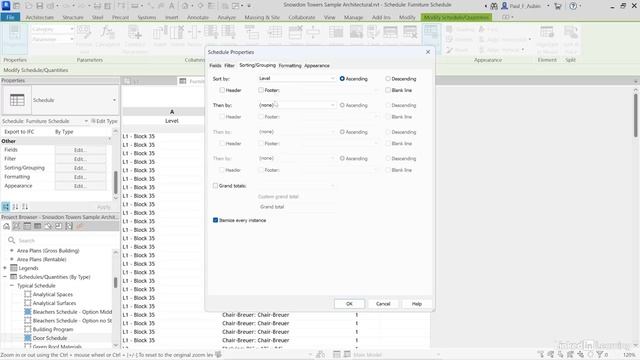Select the categorized properties view icon

coord(6,207)
